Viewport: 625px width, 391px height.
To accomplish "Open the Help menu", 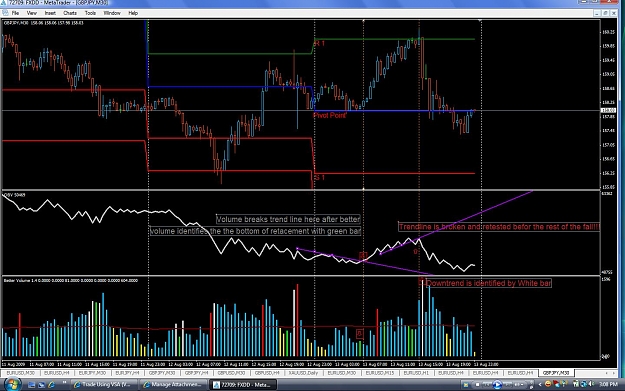I will click(x=133, y=13).
